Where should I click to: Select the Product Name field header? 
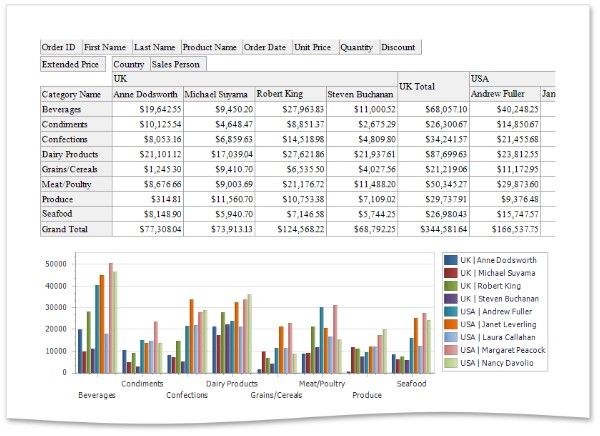click(209, 46)
